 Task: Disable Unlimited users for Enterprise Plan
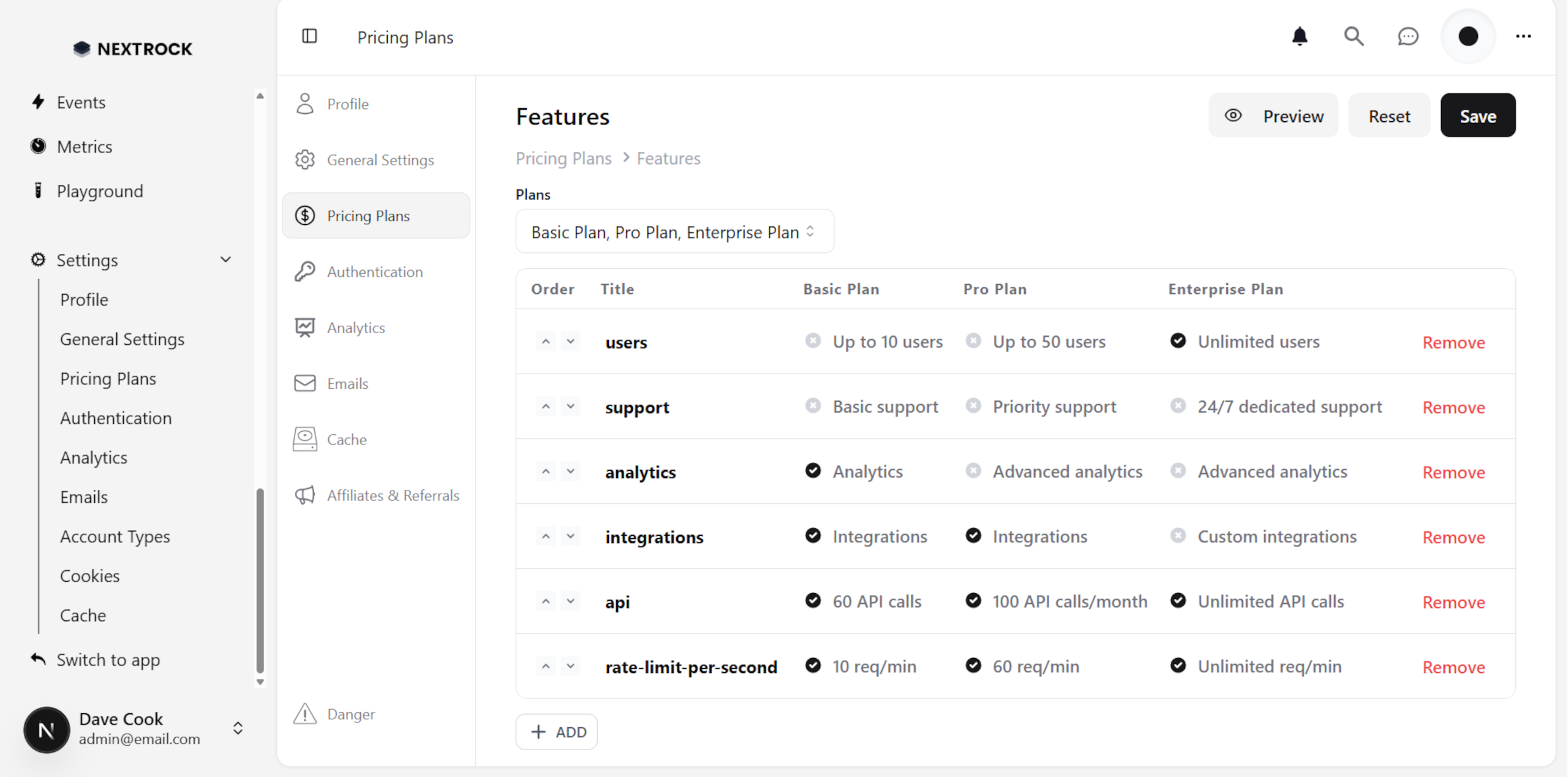(x=1178, y=340)
